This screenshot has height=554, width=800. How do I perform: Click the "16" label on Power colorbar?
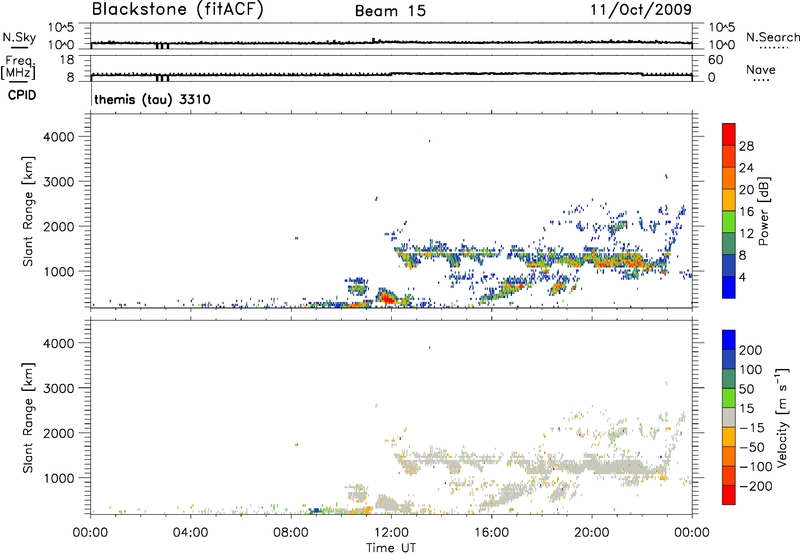point(746,211)
